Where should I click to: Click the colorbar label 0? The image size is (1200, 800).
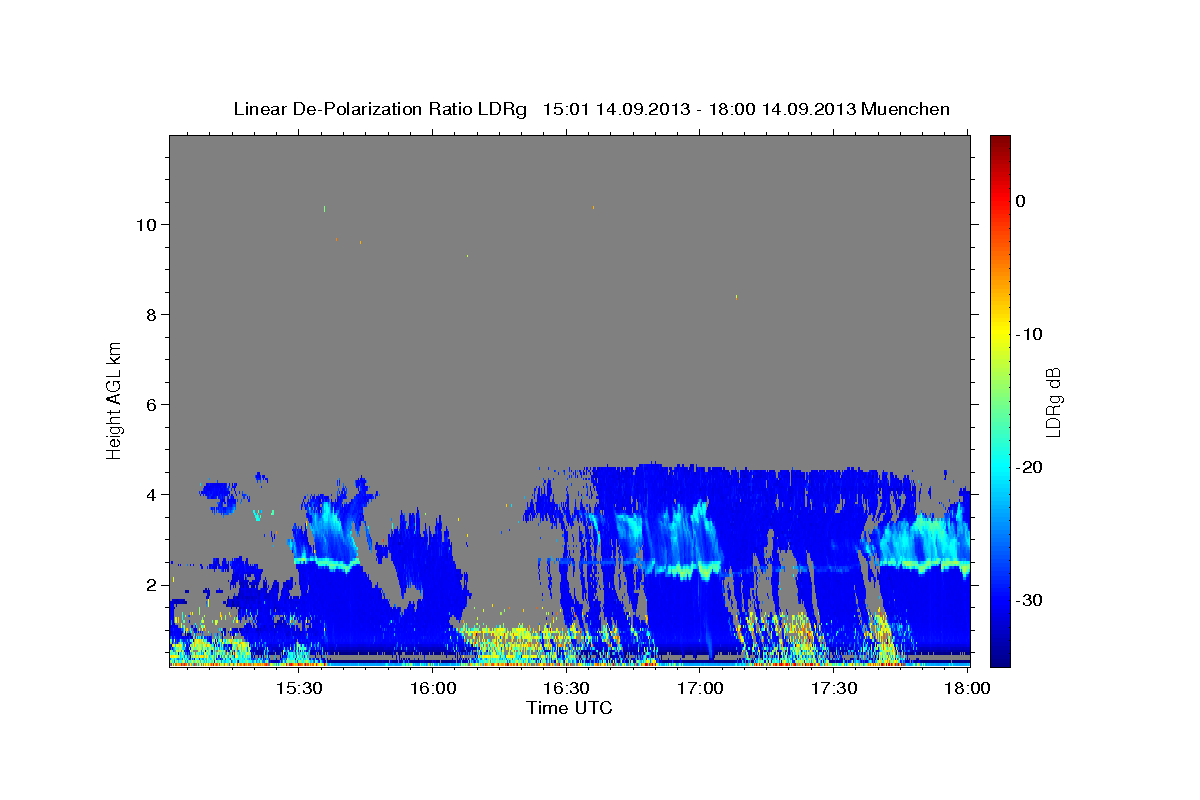tap(1021, 201)
